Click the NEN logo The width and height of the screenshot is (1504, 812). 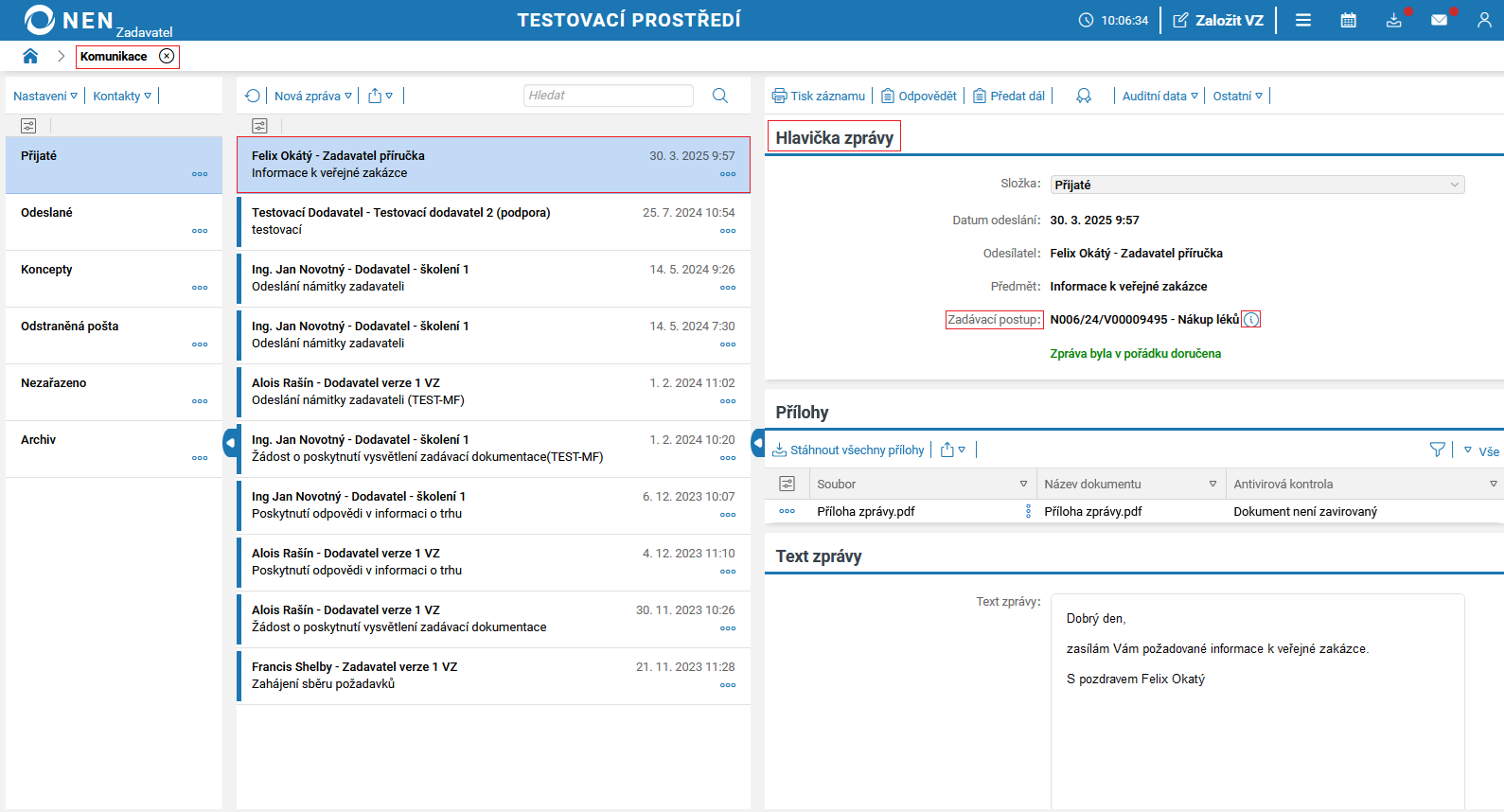pos(69,20)
